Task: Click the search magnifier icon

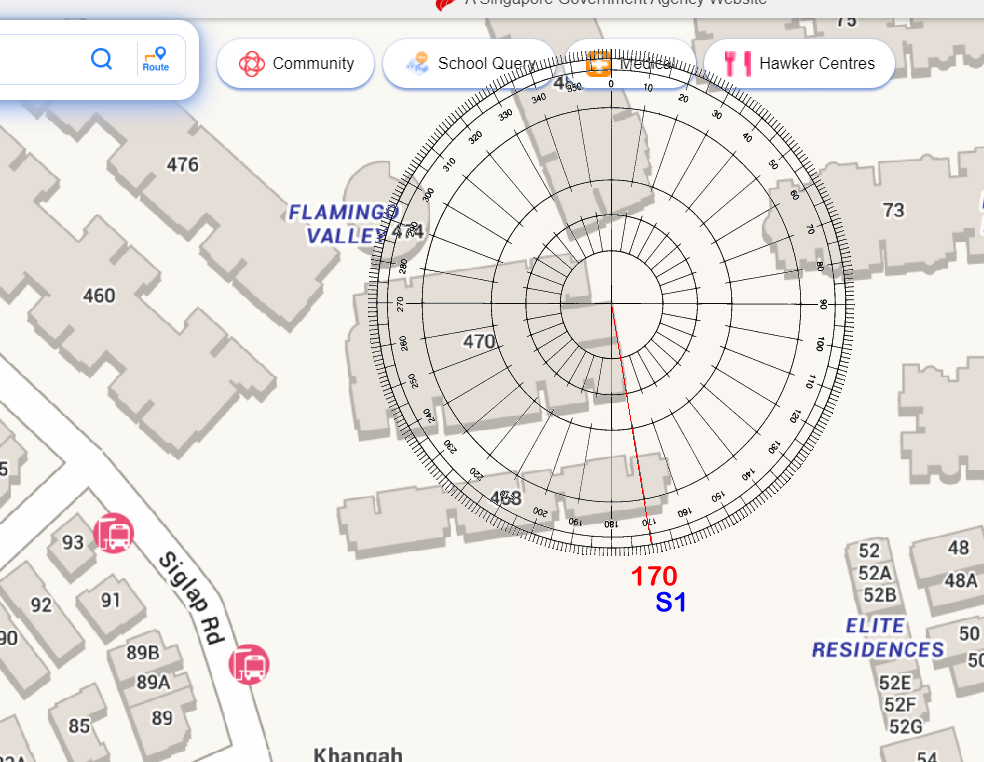Action: coord(101,59)
